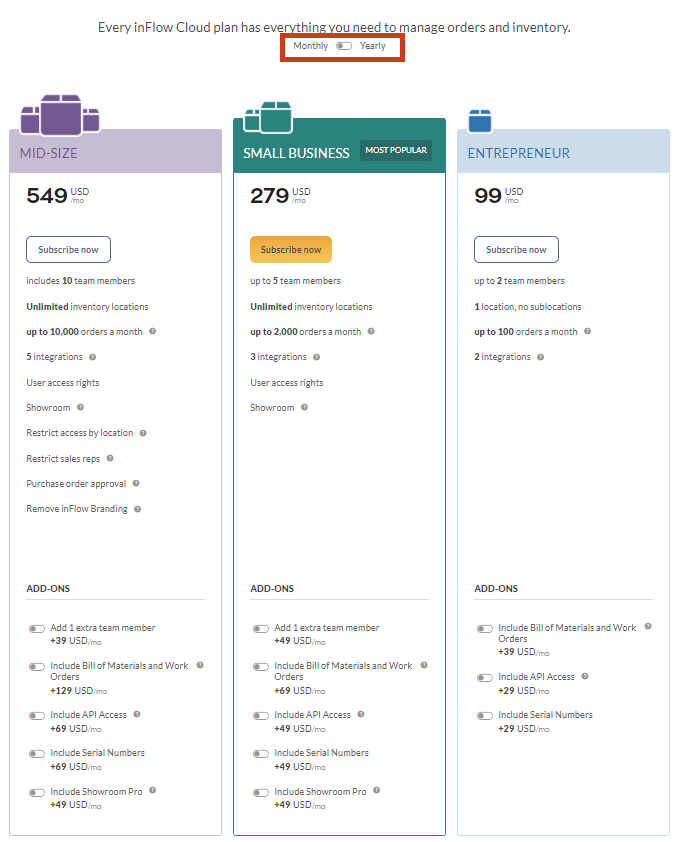Viewport: 678px width, 842px height.
Task: Turn on Include Showroom Pro for Mid-Size
Action: click(37, 793)
